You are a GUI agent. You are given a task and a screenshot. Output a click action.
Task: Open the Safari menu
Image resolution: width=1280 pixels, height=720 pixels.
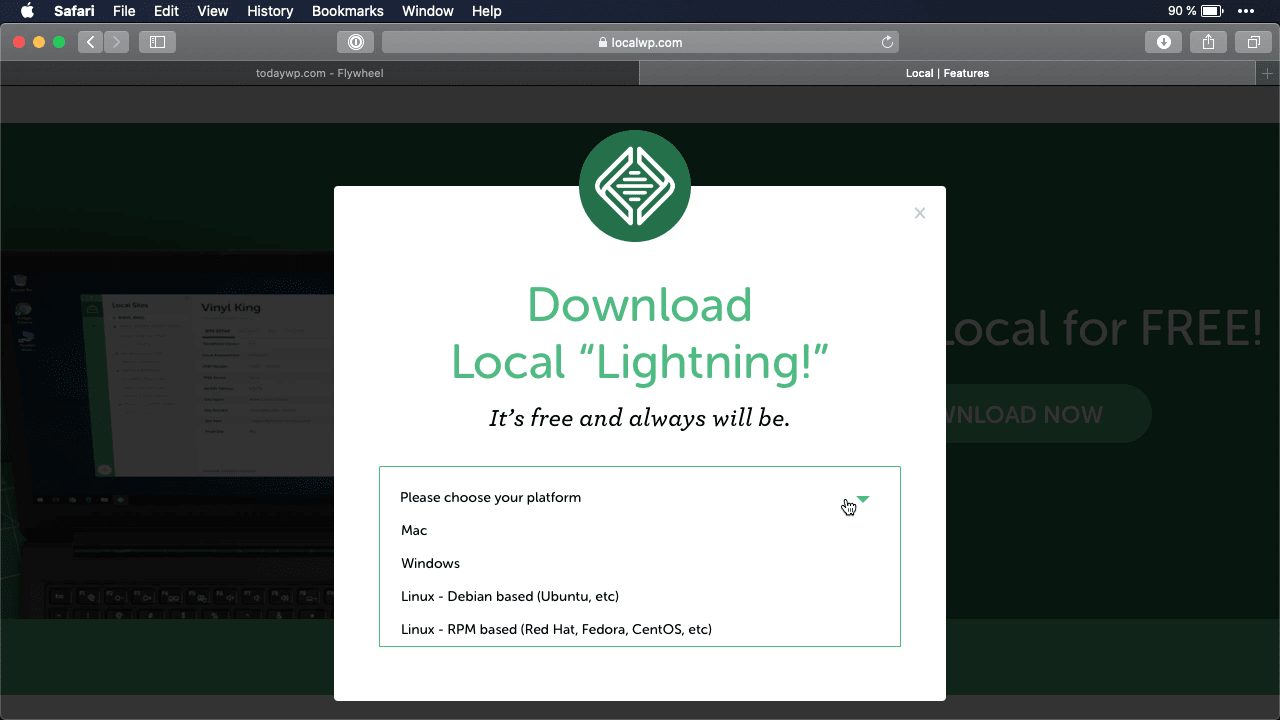click(x=74, y=11)
